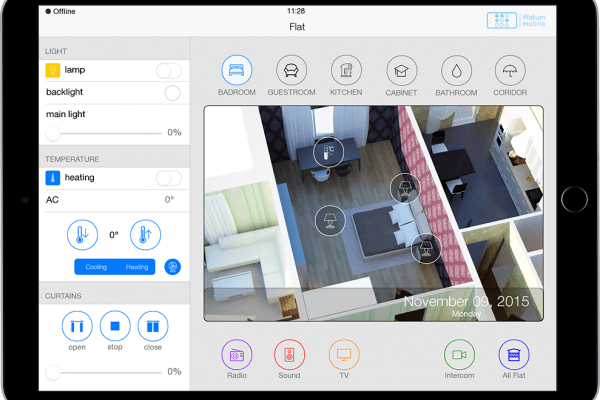The height and width of the screenshot is (400, 600).
Task: Switch to the Kitchen room
Action: point(346,71)
